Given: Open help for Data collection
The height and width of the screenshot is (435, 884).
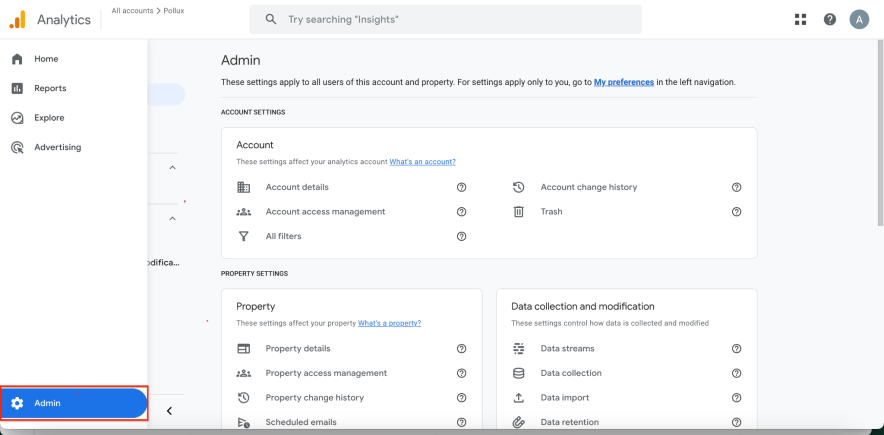Looking at the screenshot, I should coord(736,373).
